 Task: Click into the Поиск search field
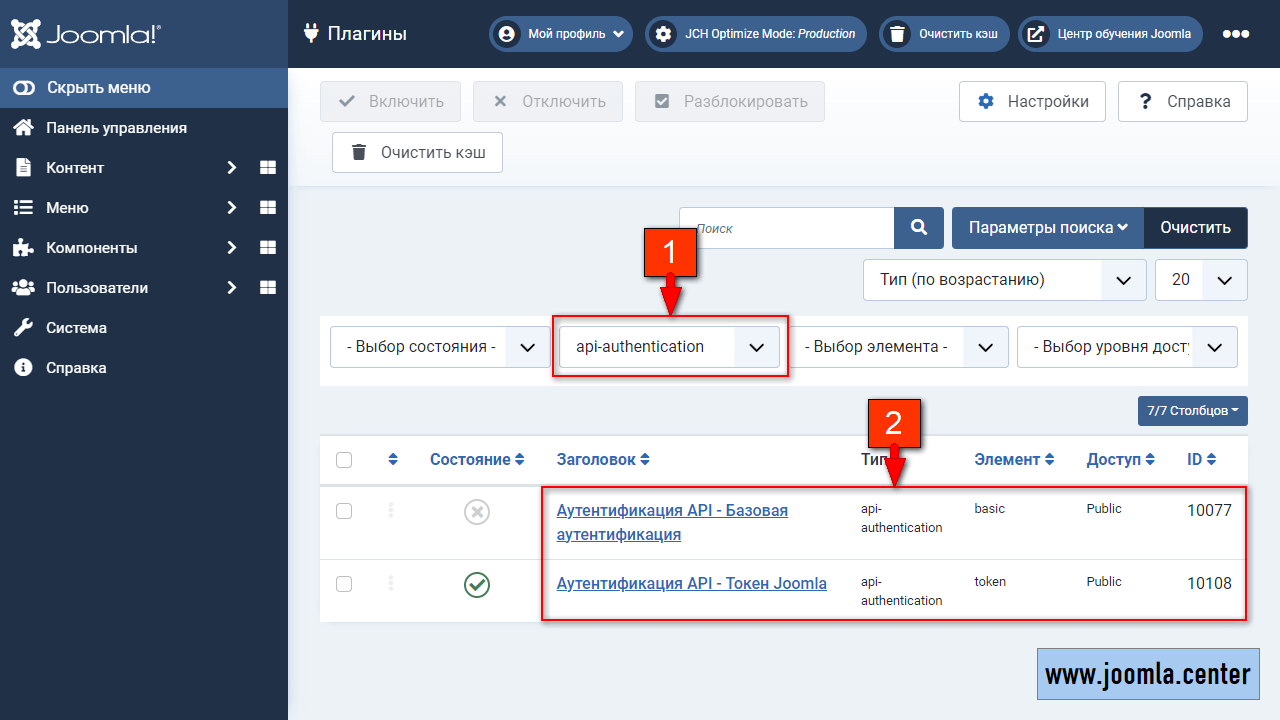pyautogui.click(x=786, y=228)
